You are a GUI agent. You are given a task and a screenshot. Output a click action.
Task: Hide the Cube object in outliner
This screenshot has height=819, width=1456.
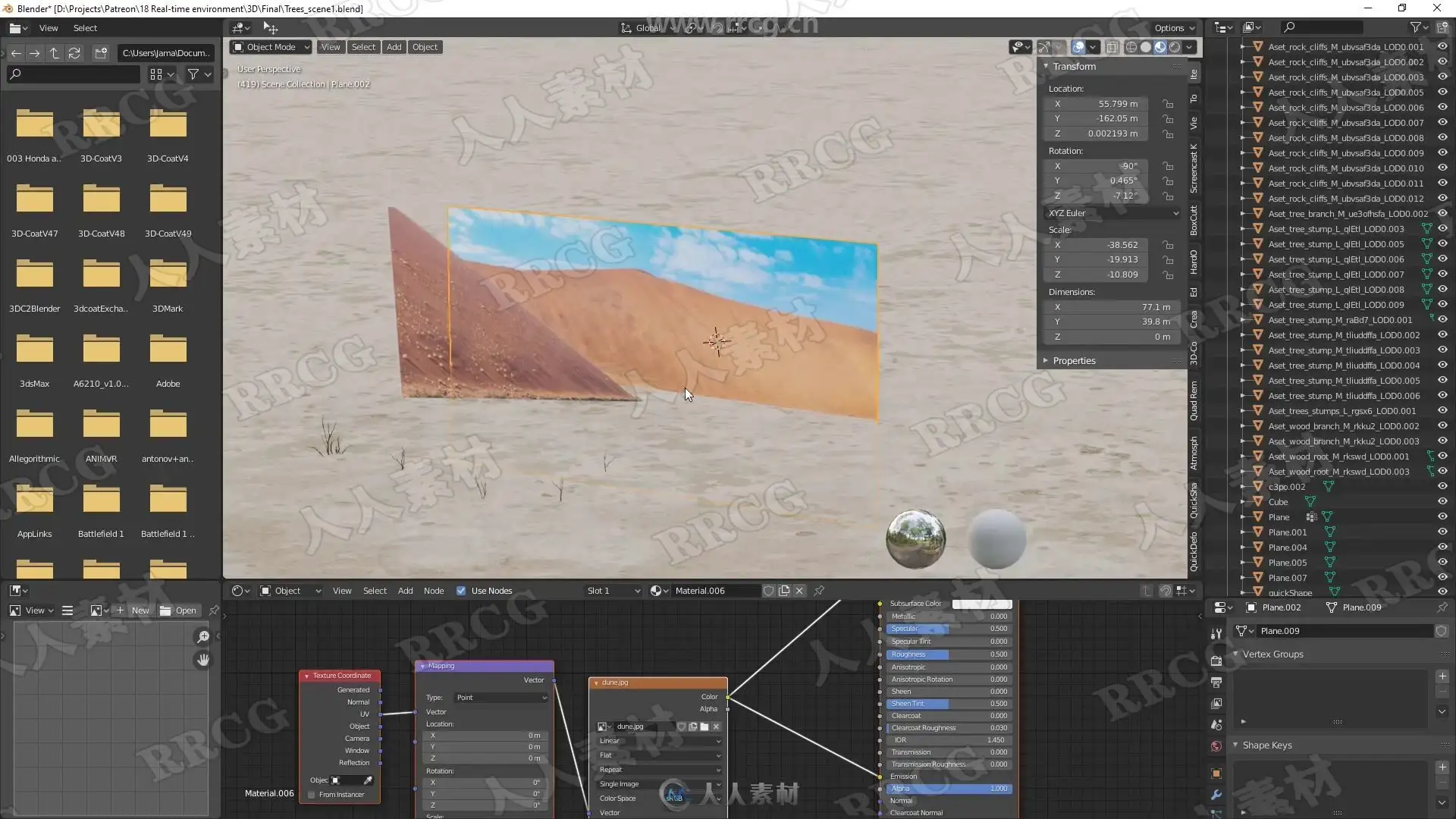1442,501
